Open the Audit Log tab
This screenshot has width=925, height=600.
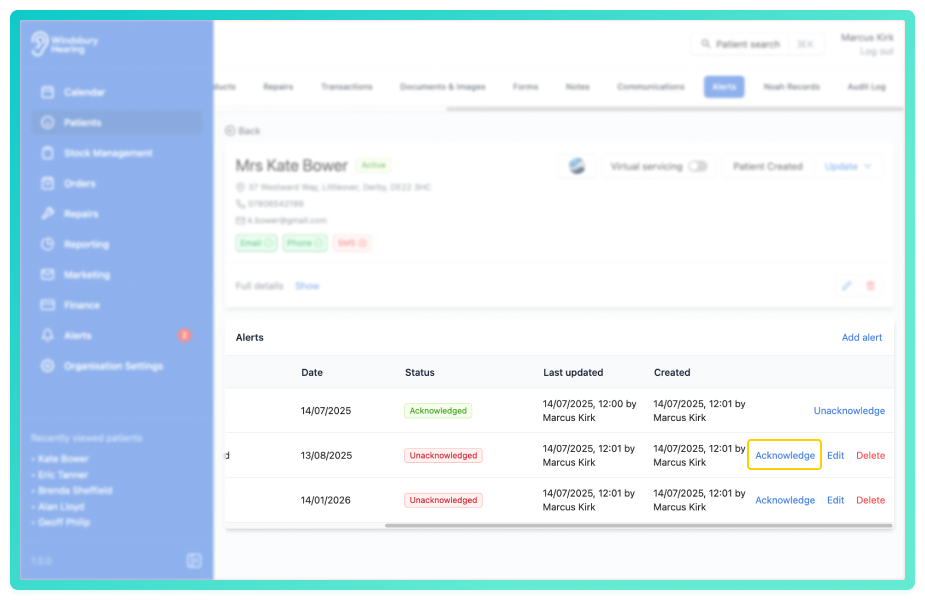click(x=867, y=87)
